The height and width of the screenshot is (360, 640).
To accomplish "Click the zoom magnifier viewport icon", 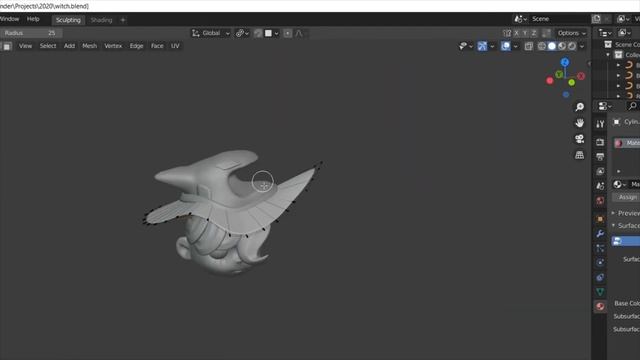I will pos(580,107).
